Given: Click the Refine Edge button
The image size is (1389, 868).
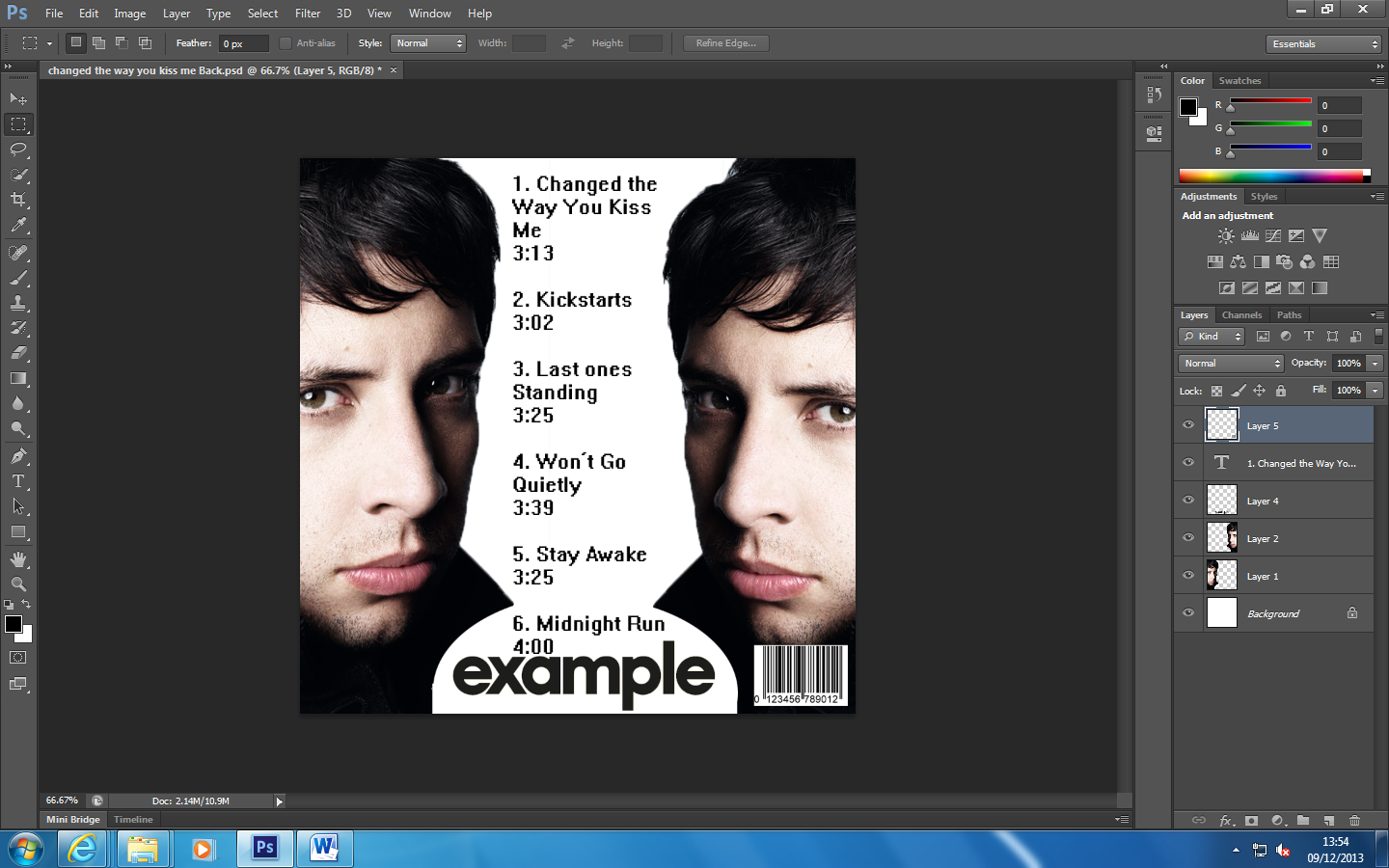Looking at the screenshot, I should [726, 43].
